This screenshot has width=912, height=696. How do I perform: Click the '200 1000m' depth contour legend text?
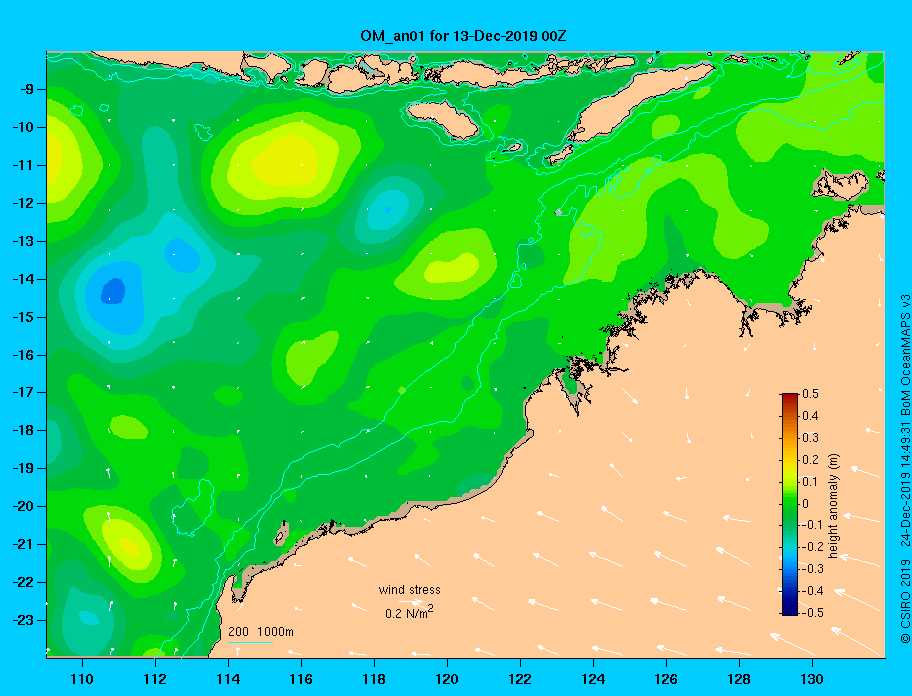pos(261,631)
